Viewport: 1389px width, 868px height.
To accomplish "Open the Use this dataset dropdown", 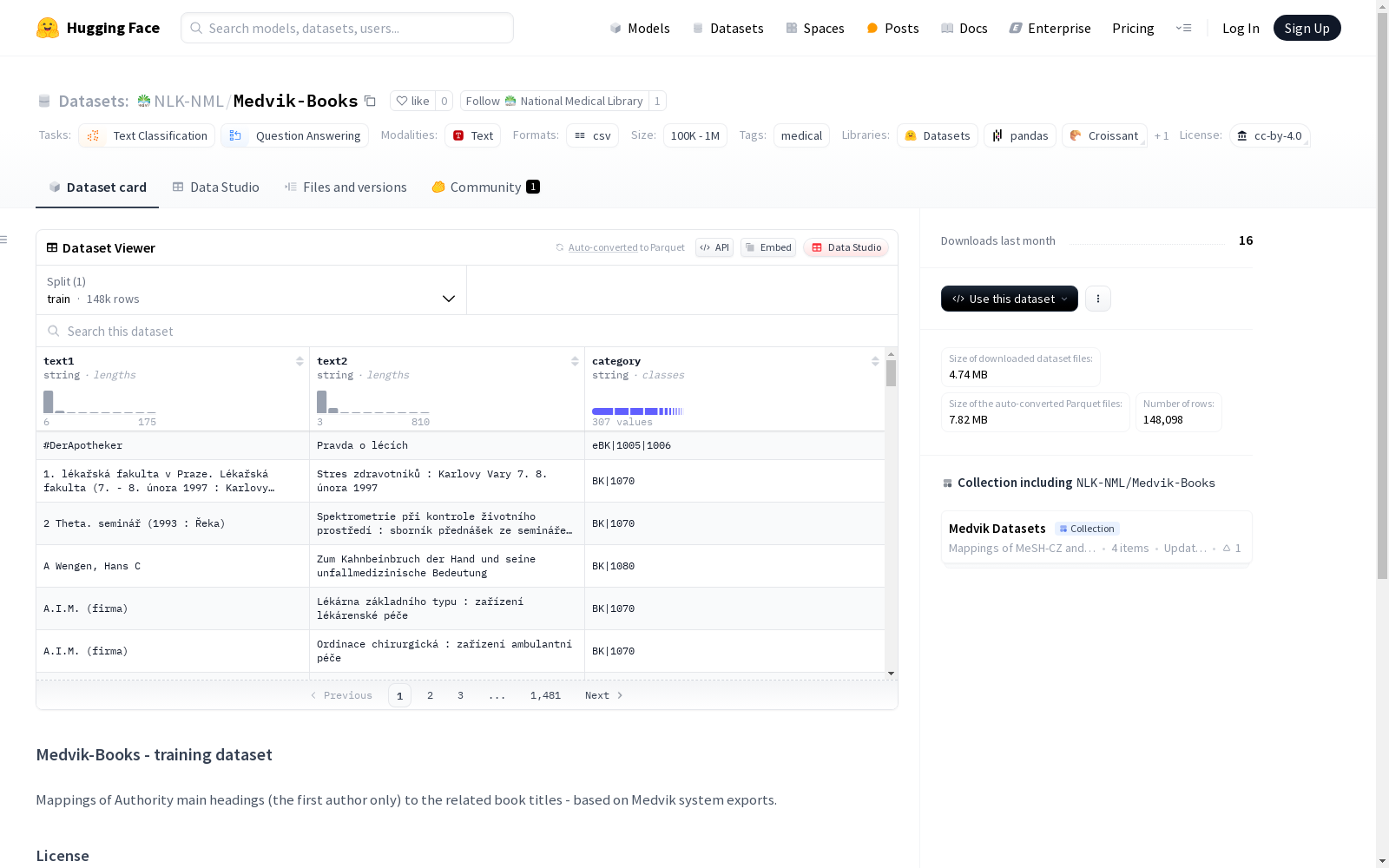I will (1010, 299).
